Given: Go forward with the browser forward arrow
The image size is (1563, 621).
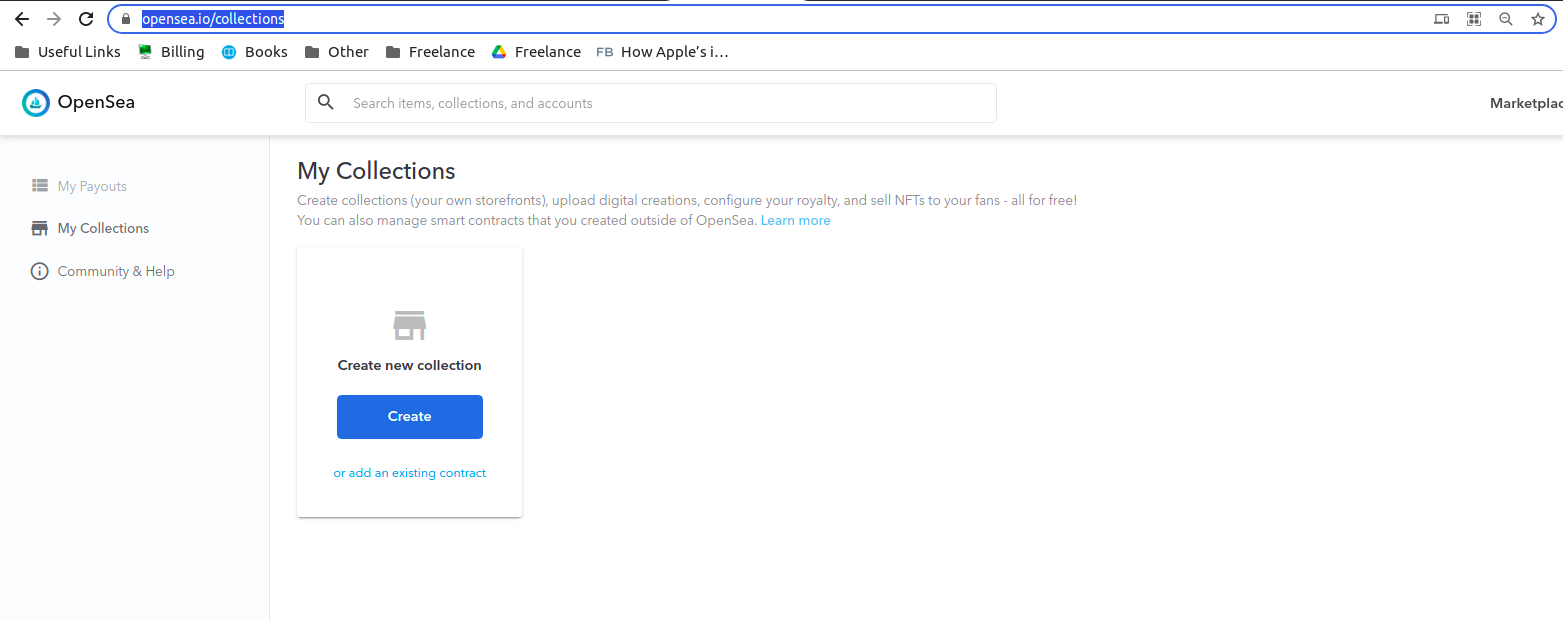Looking at the screenshot, I should 54,19.
